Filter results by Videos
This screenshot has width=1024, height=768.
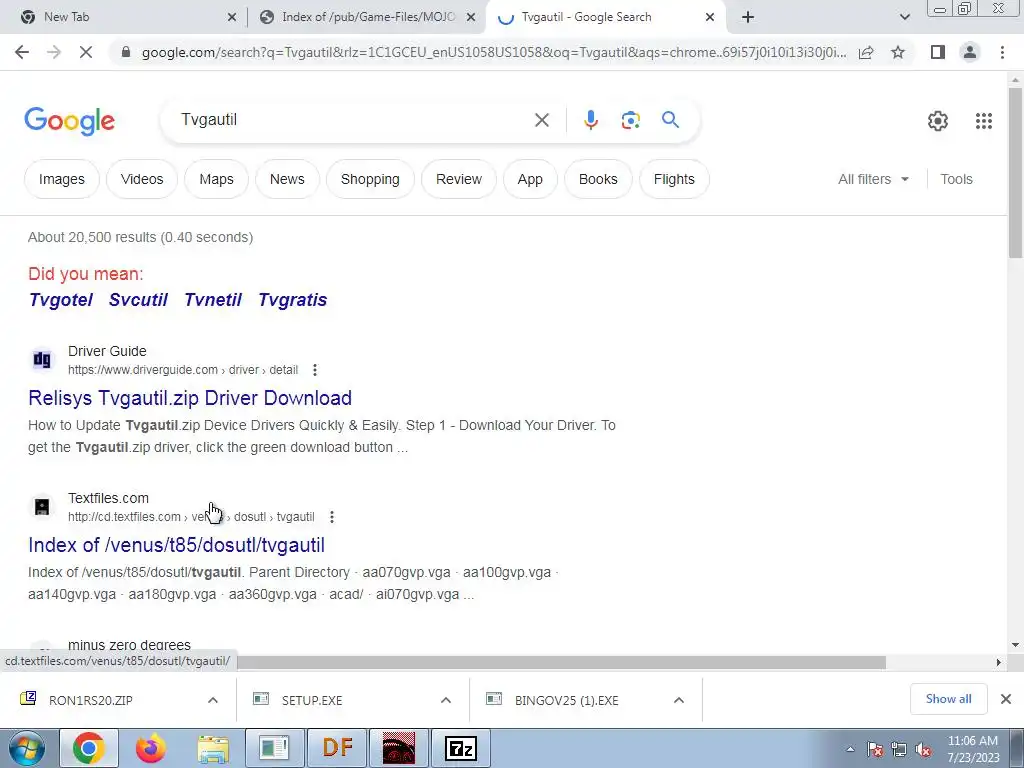pos(142,179)
